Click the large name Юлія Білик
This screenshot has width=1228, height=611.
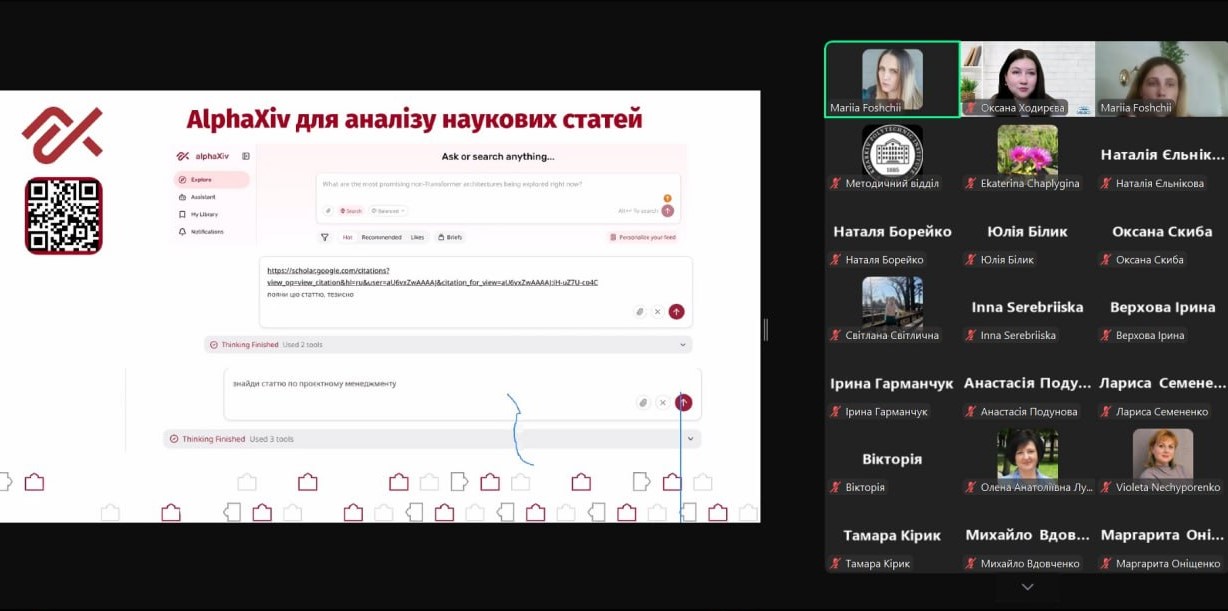(x=1027, y=231)
